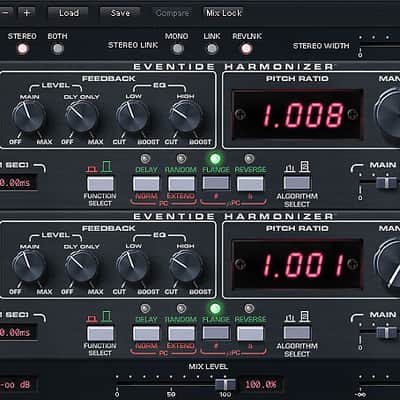Click the minus preset button
Viewport: 400px width, 400px height.
(x=6, y=13)
